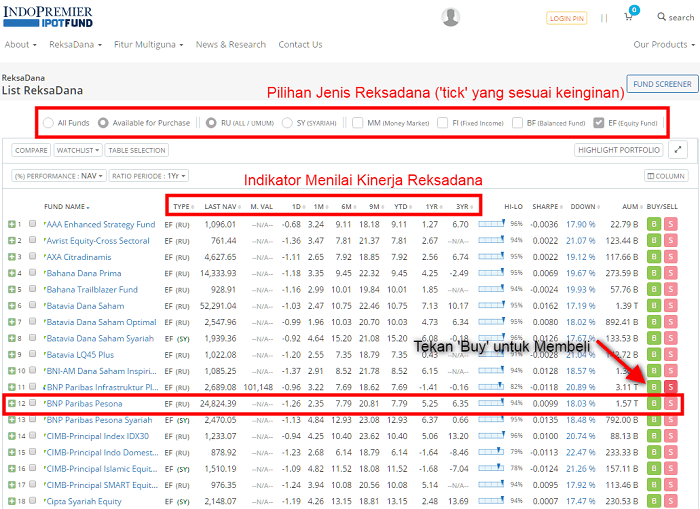Open the WATCHLIST dropdown button

tap(78, 150)
